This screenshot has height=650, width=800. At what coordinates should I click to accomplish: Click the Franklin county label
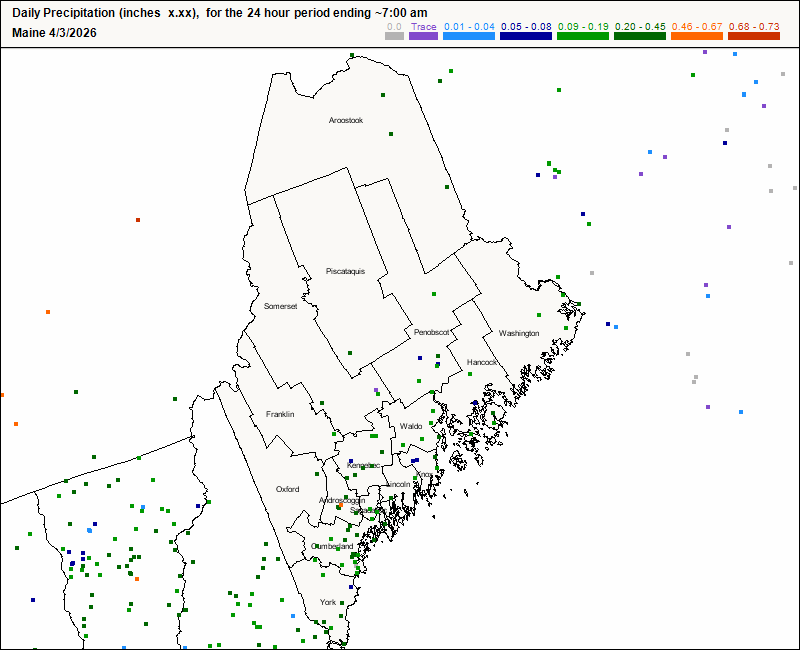tap(280, 414)
